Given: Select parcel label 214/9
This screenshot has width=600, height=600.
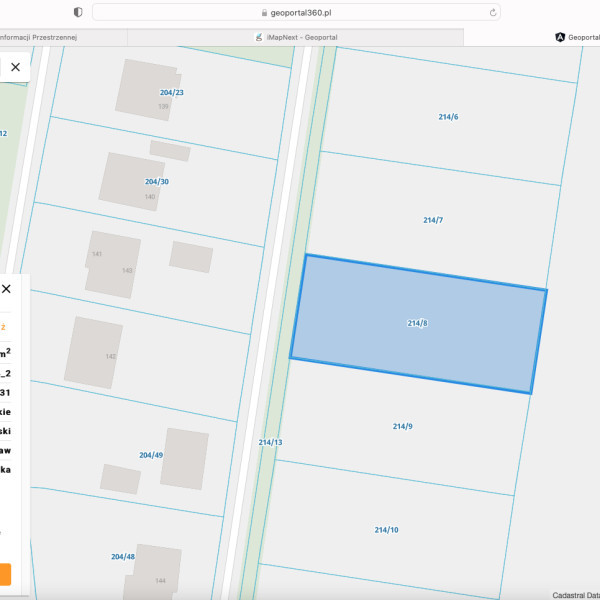Looking at the screenshot, I should (403, 426).
